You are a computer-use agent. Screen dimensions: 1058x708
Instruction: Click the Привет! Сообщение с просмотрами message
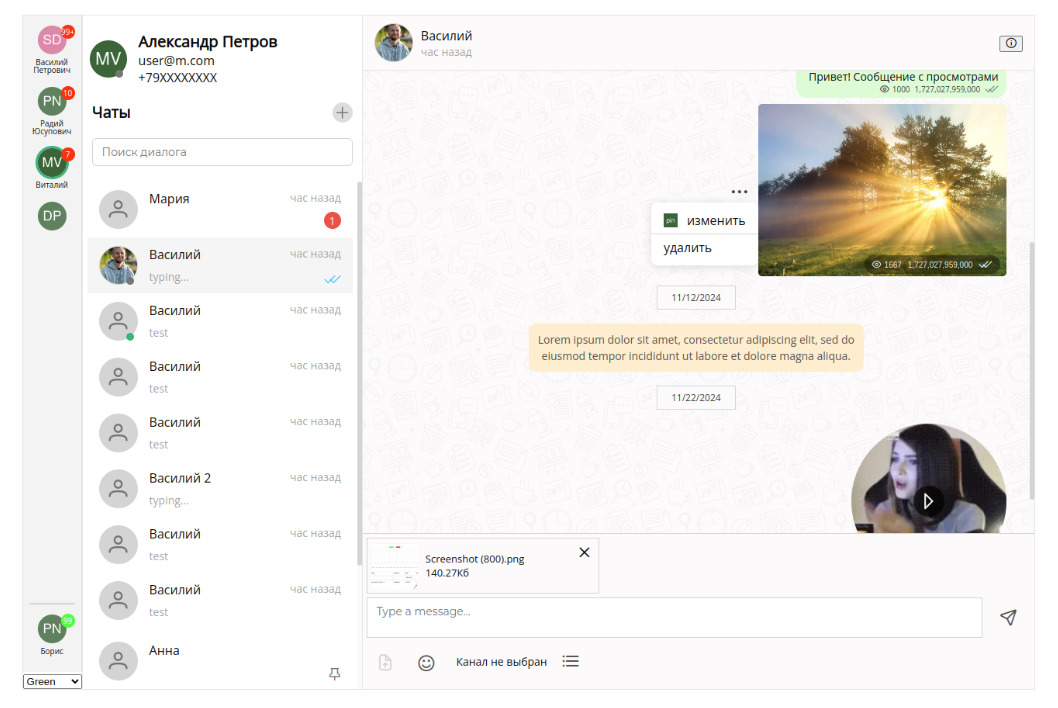[902, 82]
